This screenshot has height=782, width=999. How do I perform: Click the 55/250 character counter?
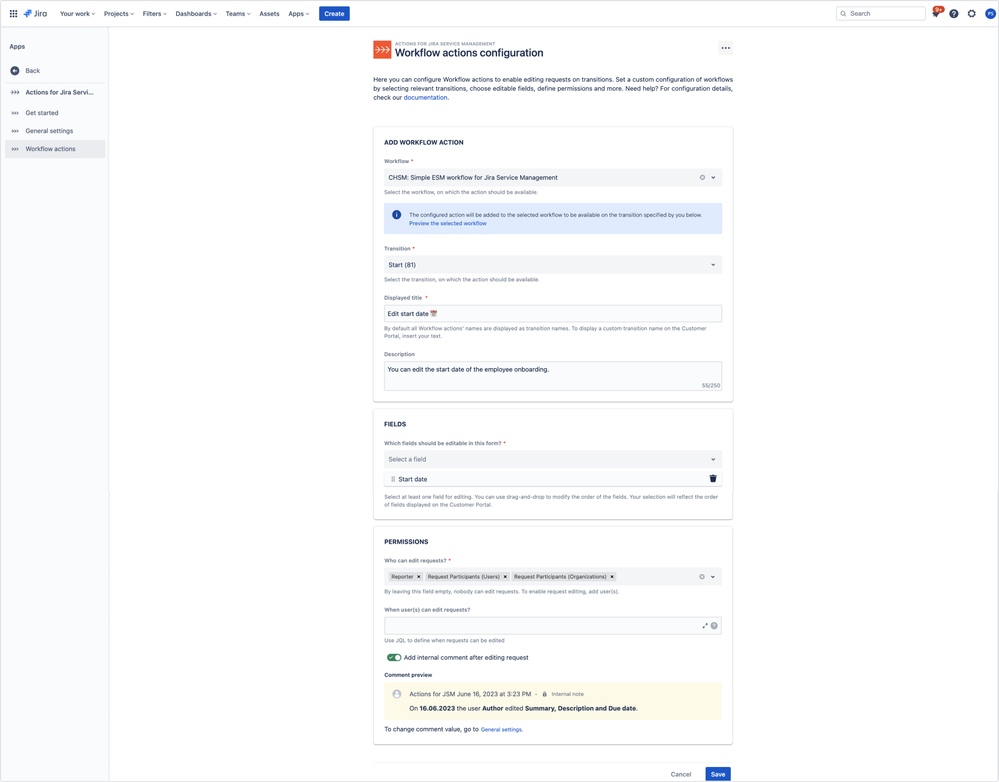pyautogui.click(x=710, y=386)
